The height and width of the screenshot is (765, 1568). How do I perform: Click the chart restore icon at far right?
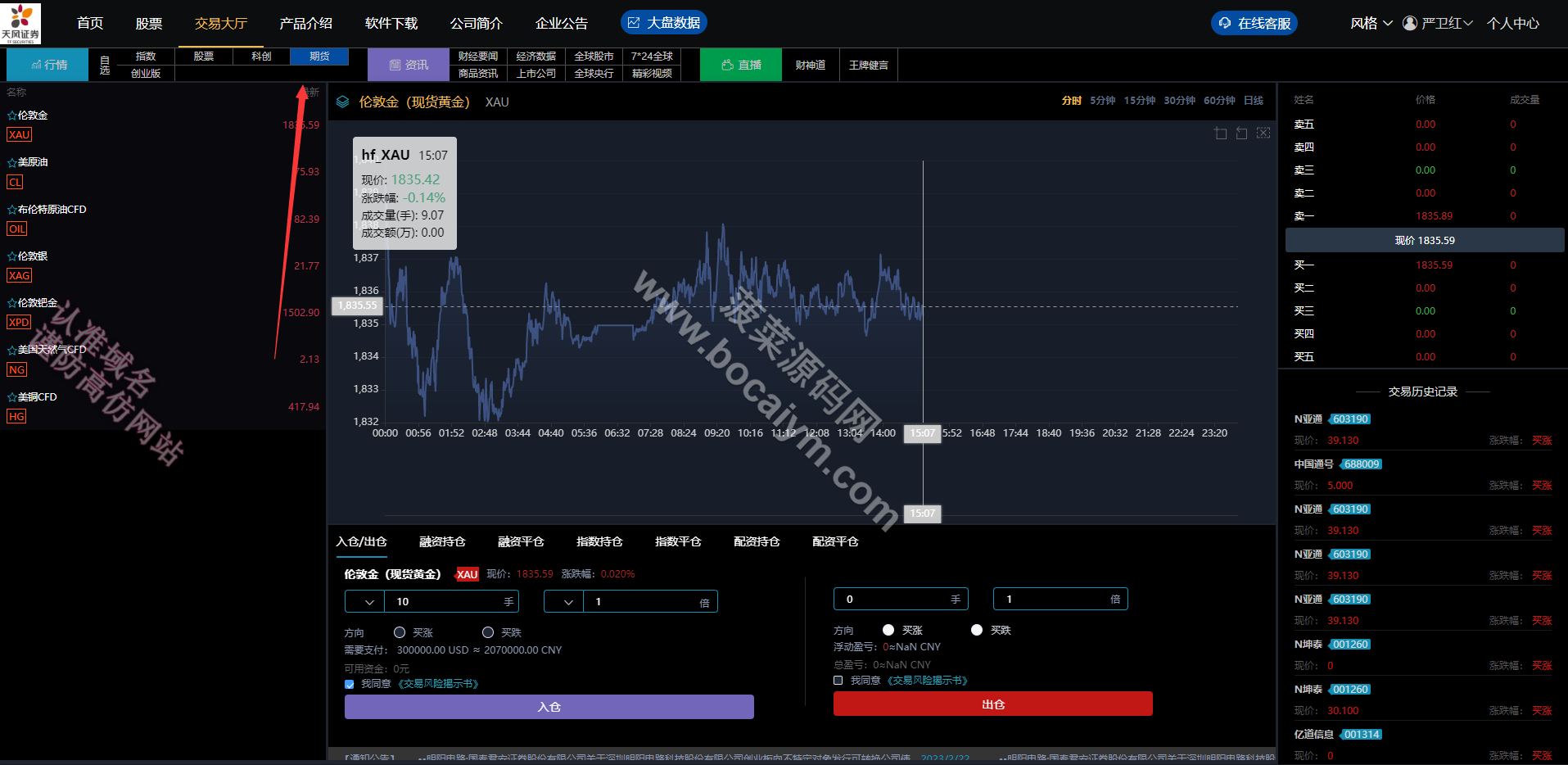1263,133
